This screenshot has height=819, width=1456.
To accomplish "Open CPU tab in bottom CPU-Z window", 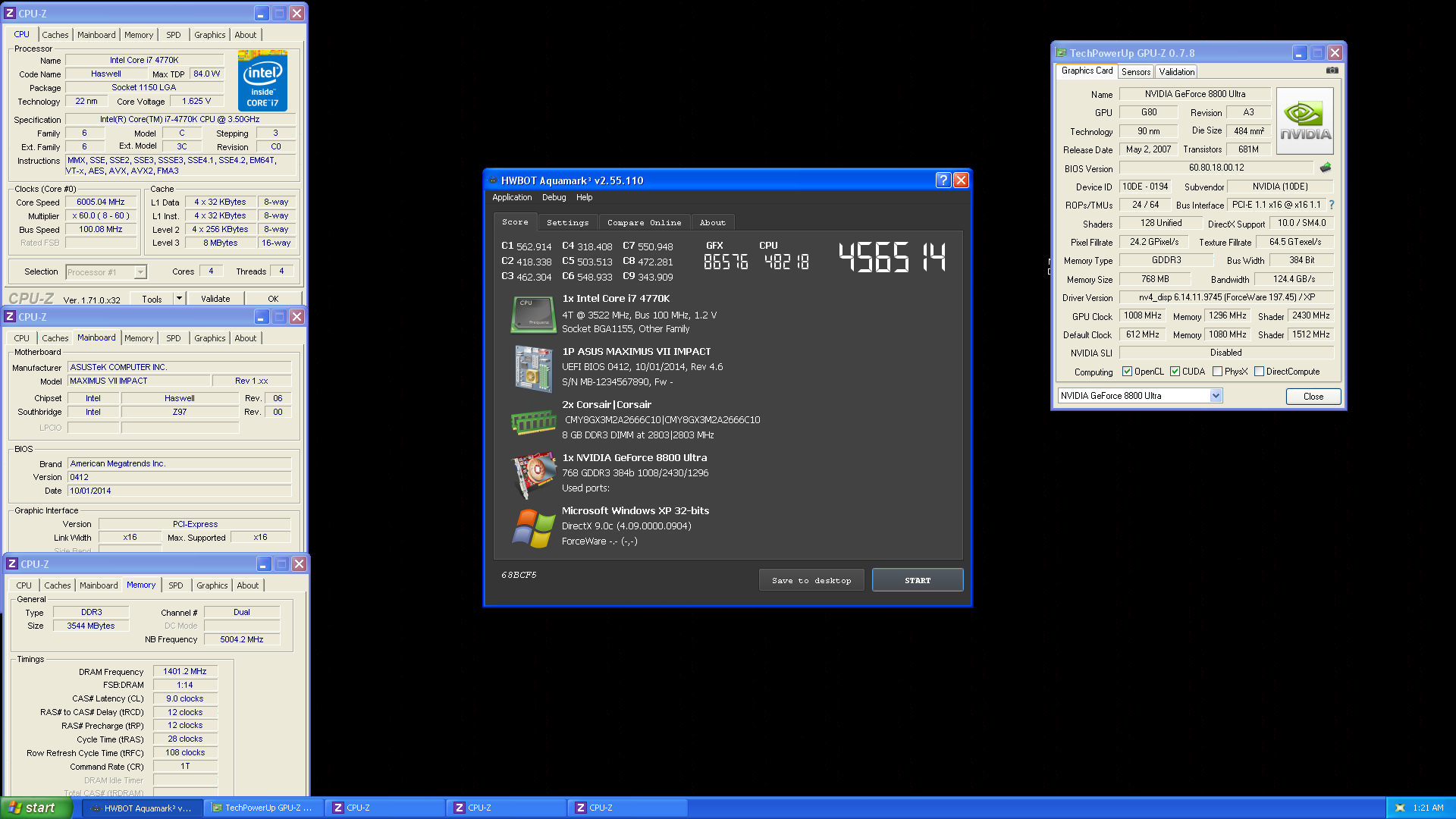I will pos(24,585).
